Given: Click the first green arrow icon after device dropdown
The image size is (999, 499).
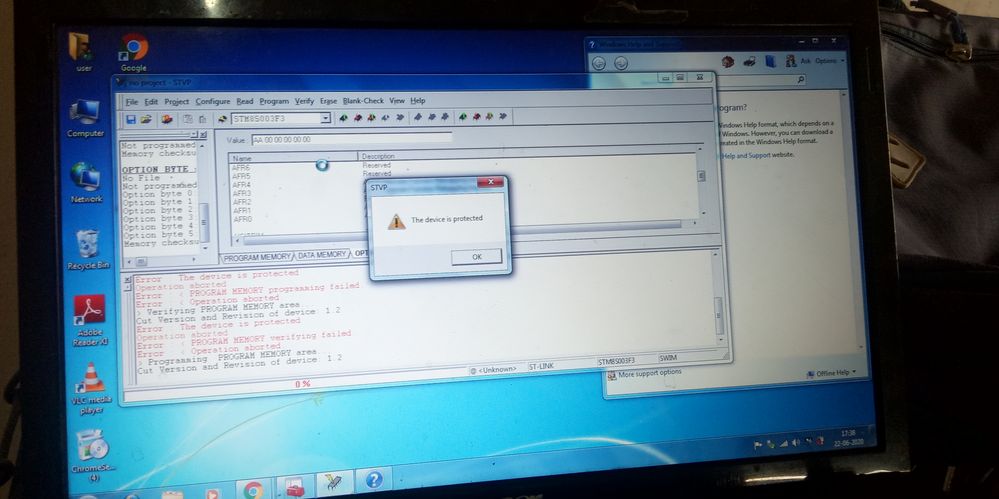Looking at the screenshot, I should pos(343,117).
